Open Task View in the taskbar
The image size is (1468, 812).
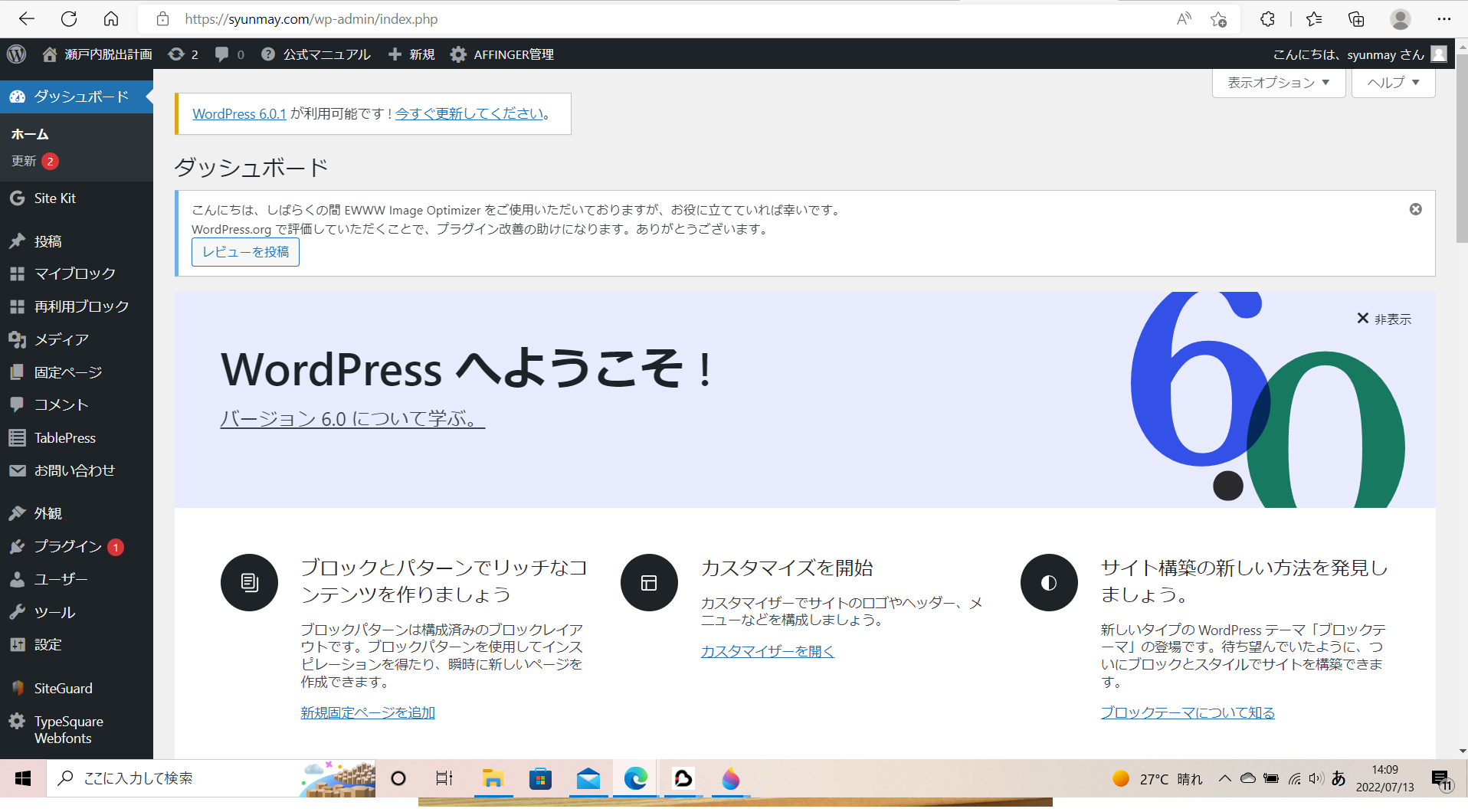click(444, 778)
